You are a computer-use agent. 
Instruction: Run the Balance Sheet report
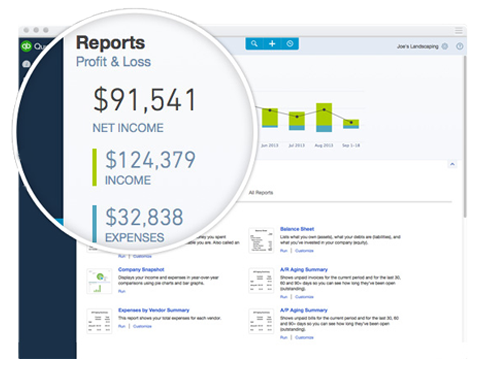[x=283, y=251]
